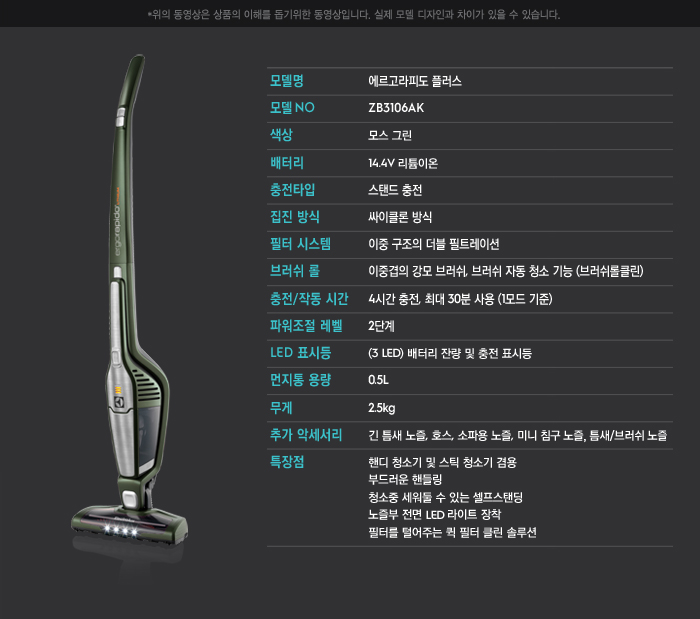Click the 무게 2.5kg value

click(381, 408)
